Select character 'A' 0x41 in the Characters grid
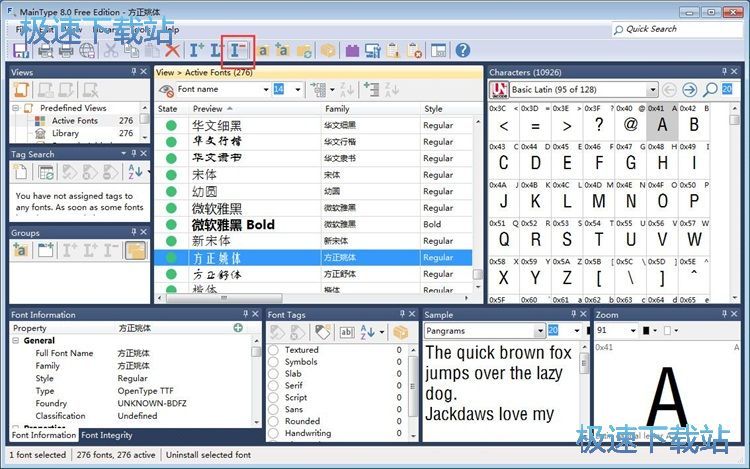Viewport: 750px width, 469px height. pos(662,121)
